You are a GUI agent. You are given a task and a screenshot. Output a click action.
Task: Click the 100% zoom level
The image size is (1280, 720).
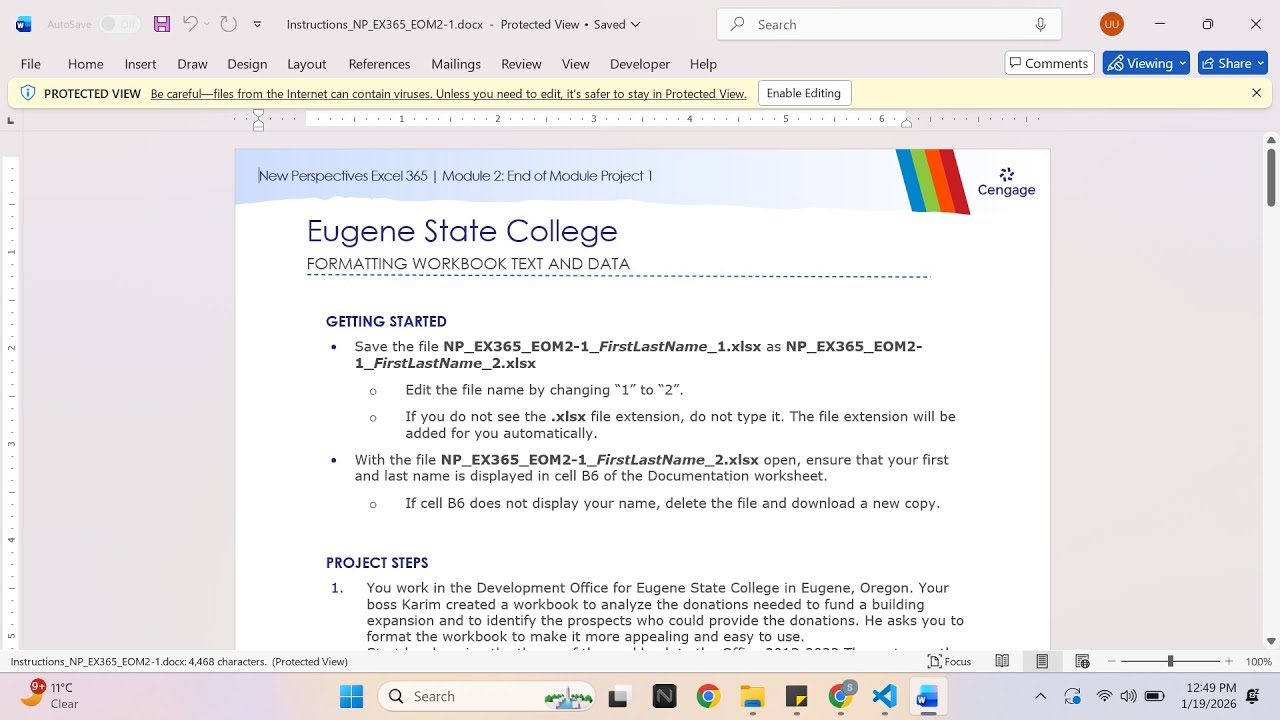(1258, 661)
